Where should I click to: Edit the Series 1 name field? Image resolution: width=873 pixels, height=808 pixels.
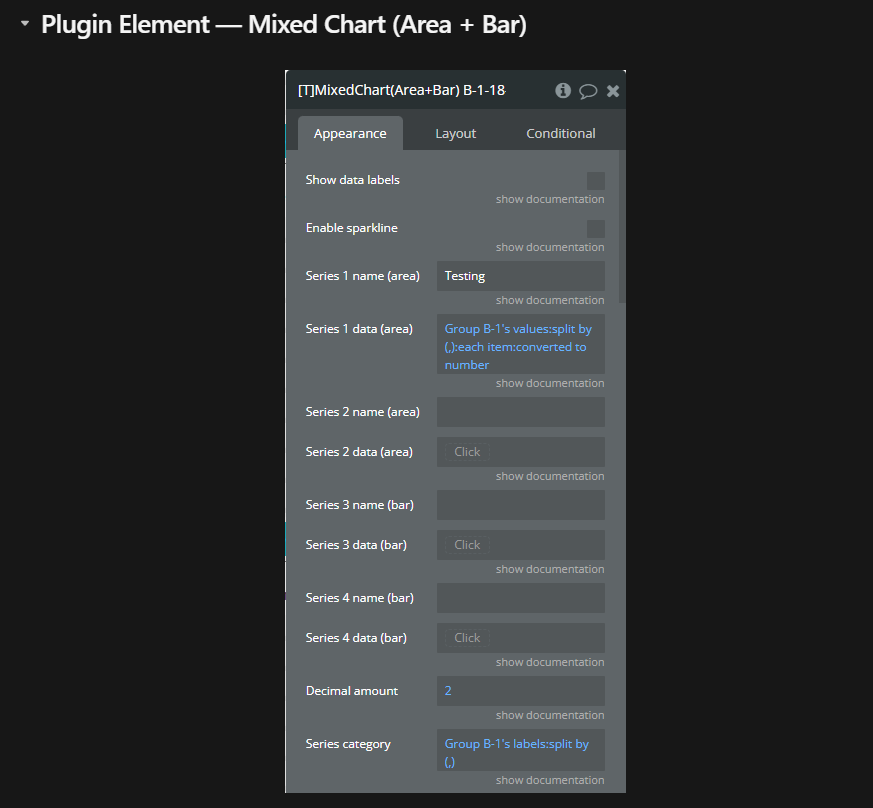pos(520,276)
